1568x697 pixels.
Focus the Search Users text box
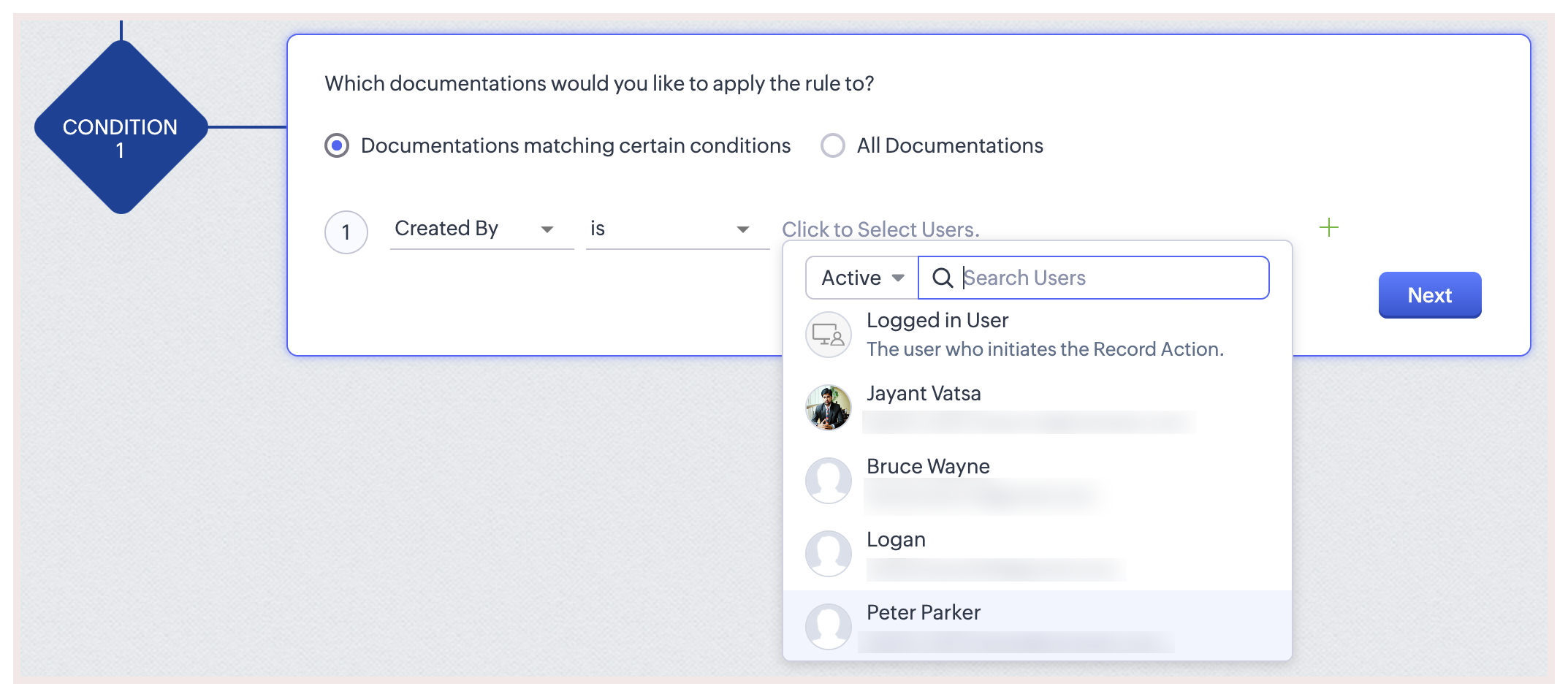point(1111,278)
